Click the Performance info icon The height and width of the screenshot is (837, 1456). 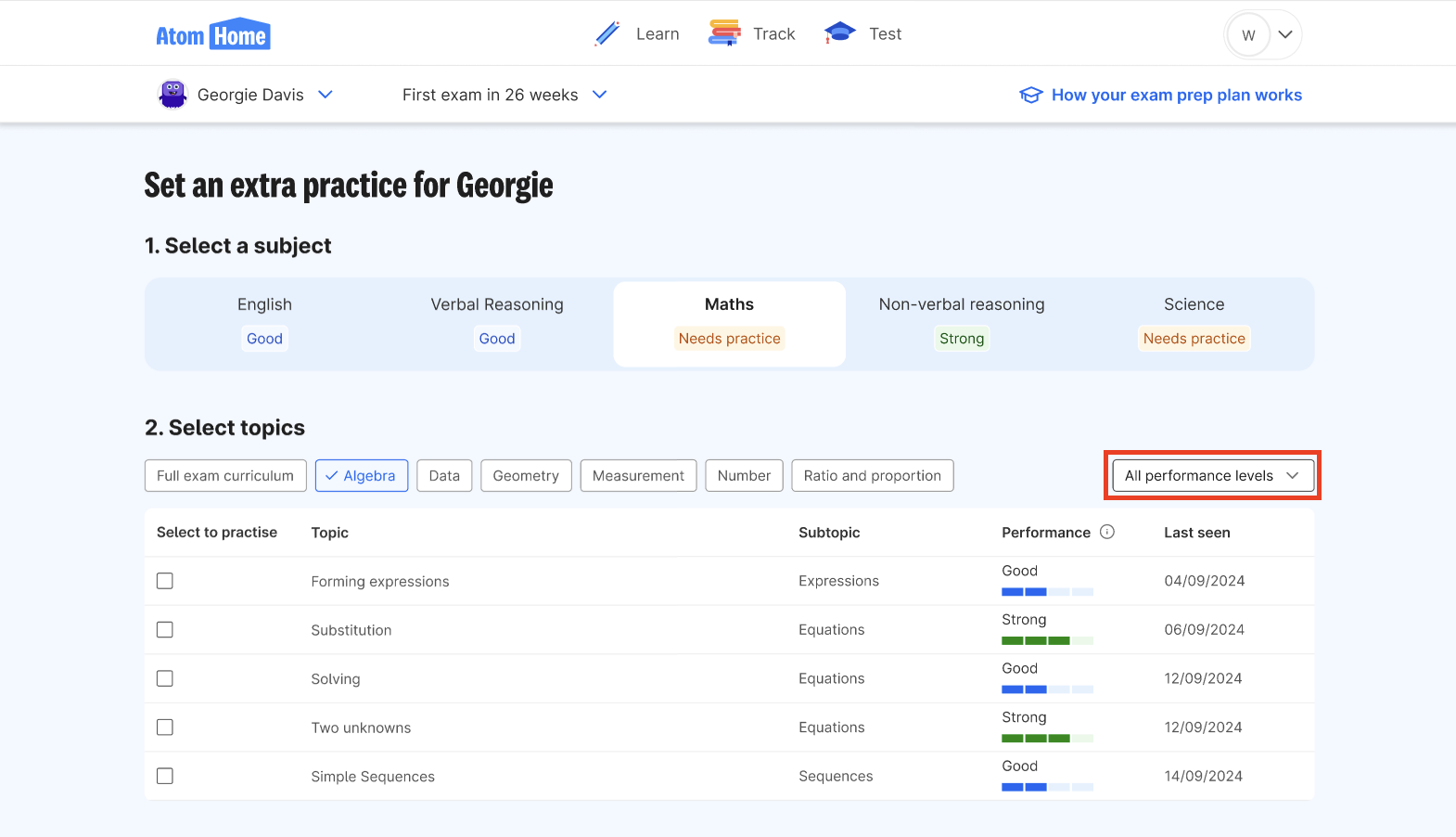pos(1107,532)
